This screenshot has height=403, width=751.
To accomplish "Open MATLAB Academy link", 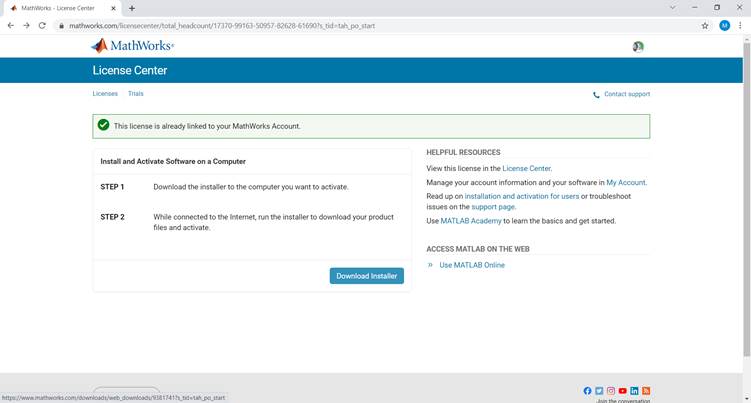I will click(x=471, y=221).
